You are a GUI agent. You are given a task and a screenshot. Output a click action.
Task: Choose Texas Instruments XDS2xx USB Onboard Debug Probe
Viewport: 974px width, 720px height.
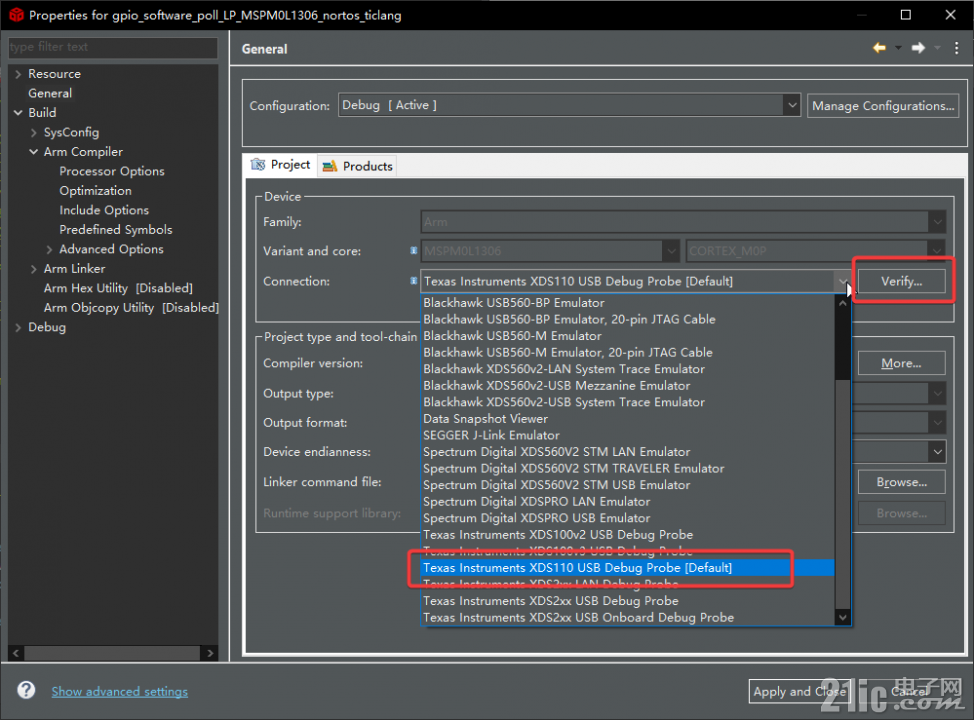(627, 617)
